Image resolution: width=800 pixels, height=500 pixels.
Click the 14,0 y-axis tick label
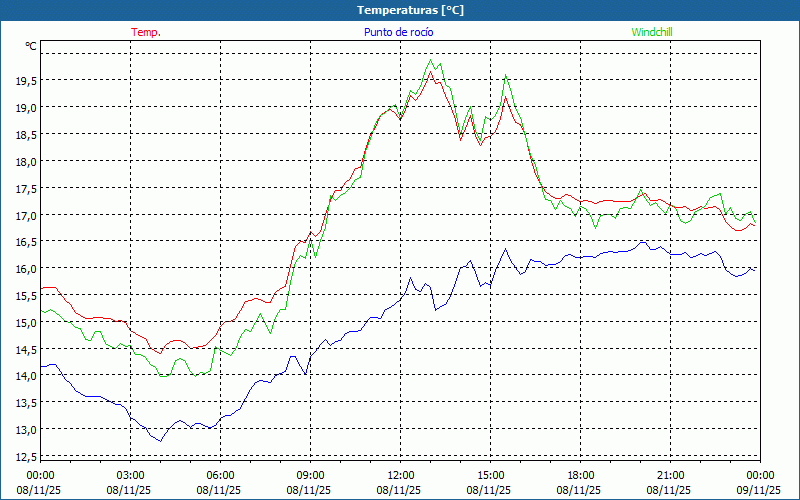tap(26, 376)
